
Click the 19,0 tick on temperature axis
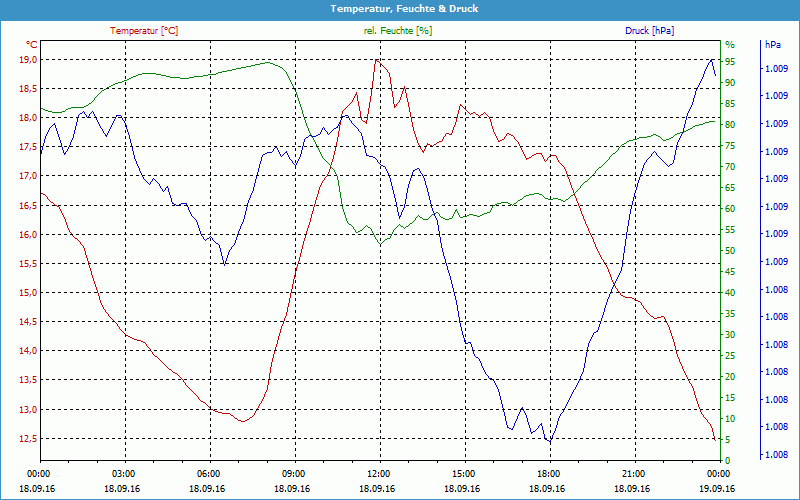(x=29, y=60)
